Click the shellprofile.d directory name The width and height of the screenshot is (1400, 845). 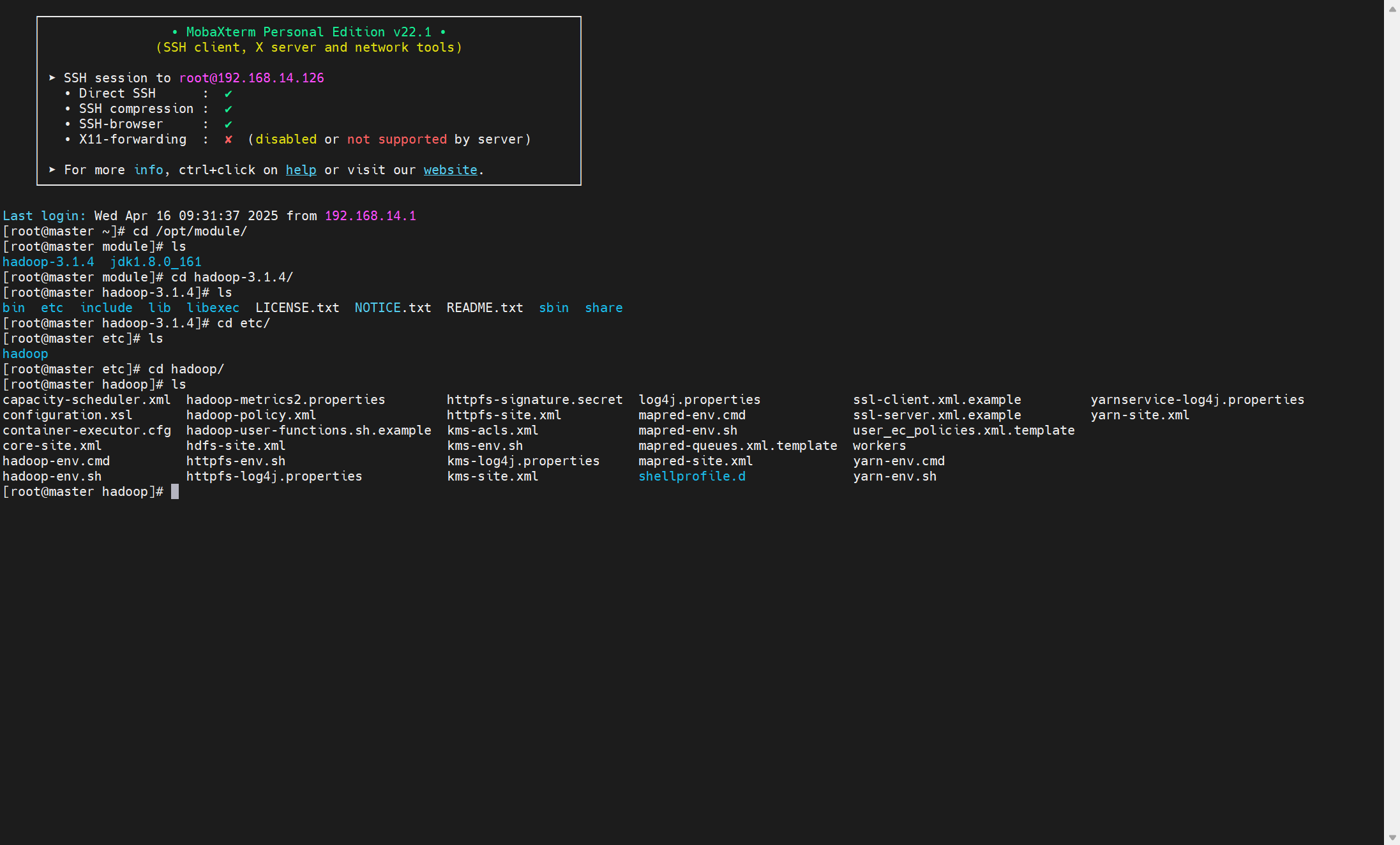[x=692, y=476]
